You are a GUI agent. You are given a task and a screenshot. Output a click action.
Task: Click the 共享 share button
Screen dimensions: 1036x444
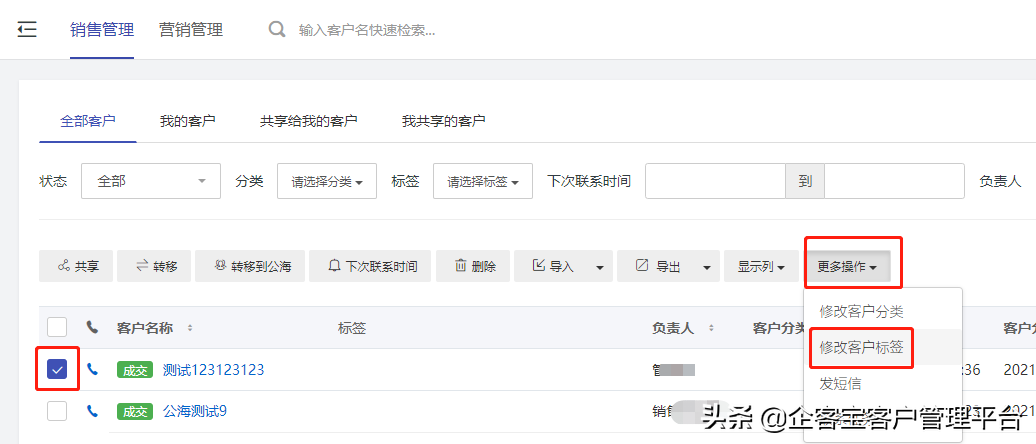tap(76, 266)
